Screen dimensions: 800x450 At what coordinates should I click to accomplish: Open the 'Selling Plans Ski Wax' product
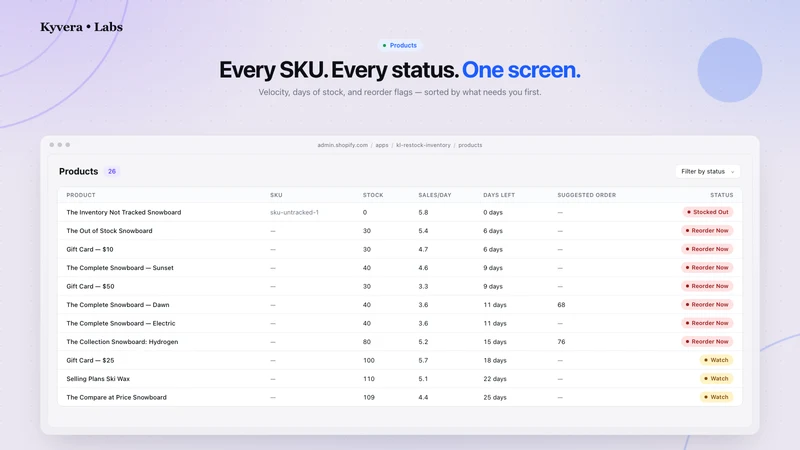click(98, 379)
